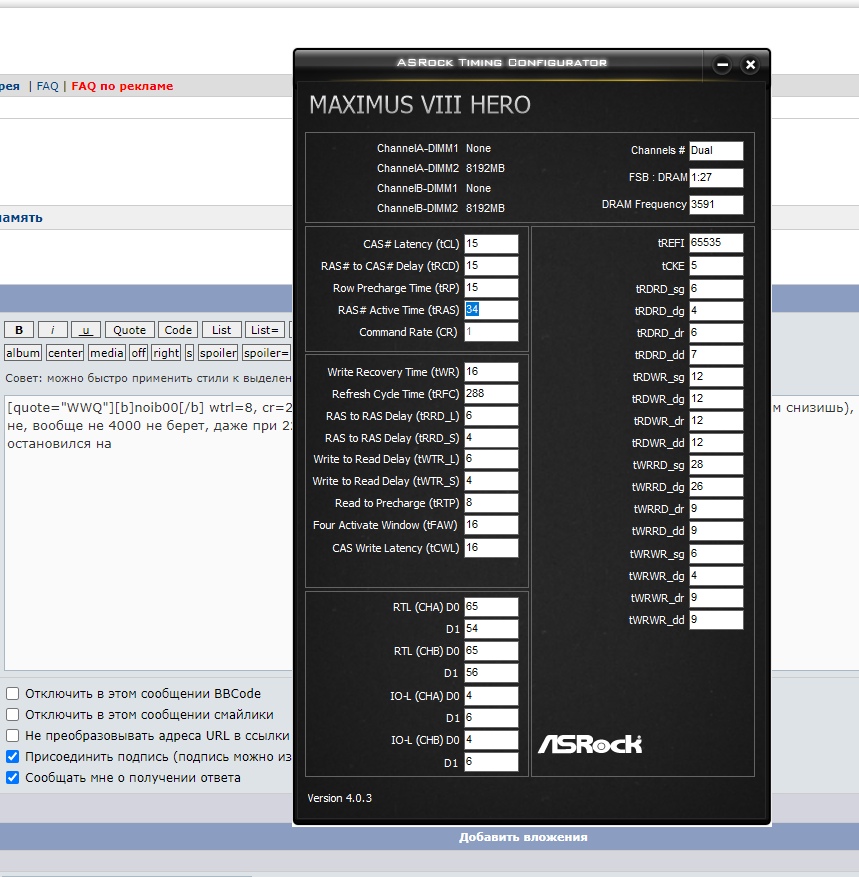The image size is (859, 877).
Task: Edit the Refresh Cycle Time (tRFC) field
Action: coord(491,393)
